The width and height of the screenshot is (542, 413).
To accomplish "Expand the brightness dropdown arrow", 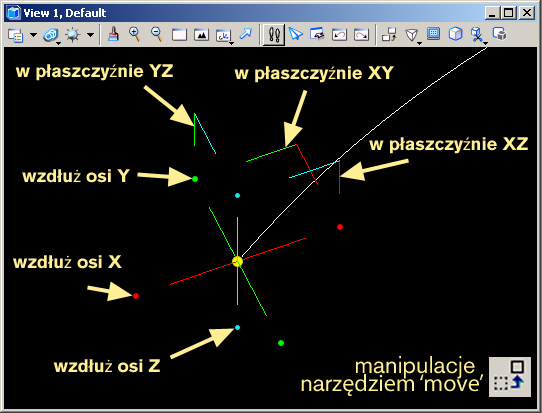I will [x=90, y=35].
